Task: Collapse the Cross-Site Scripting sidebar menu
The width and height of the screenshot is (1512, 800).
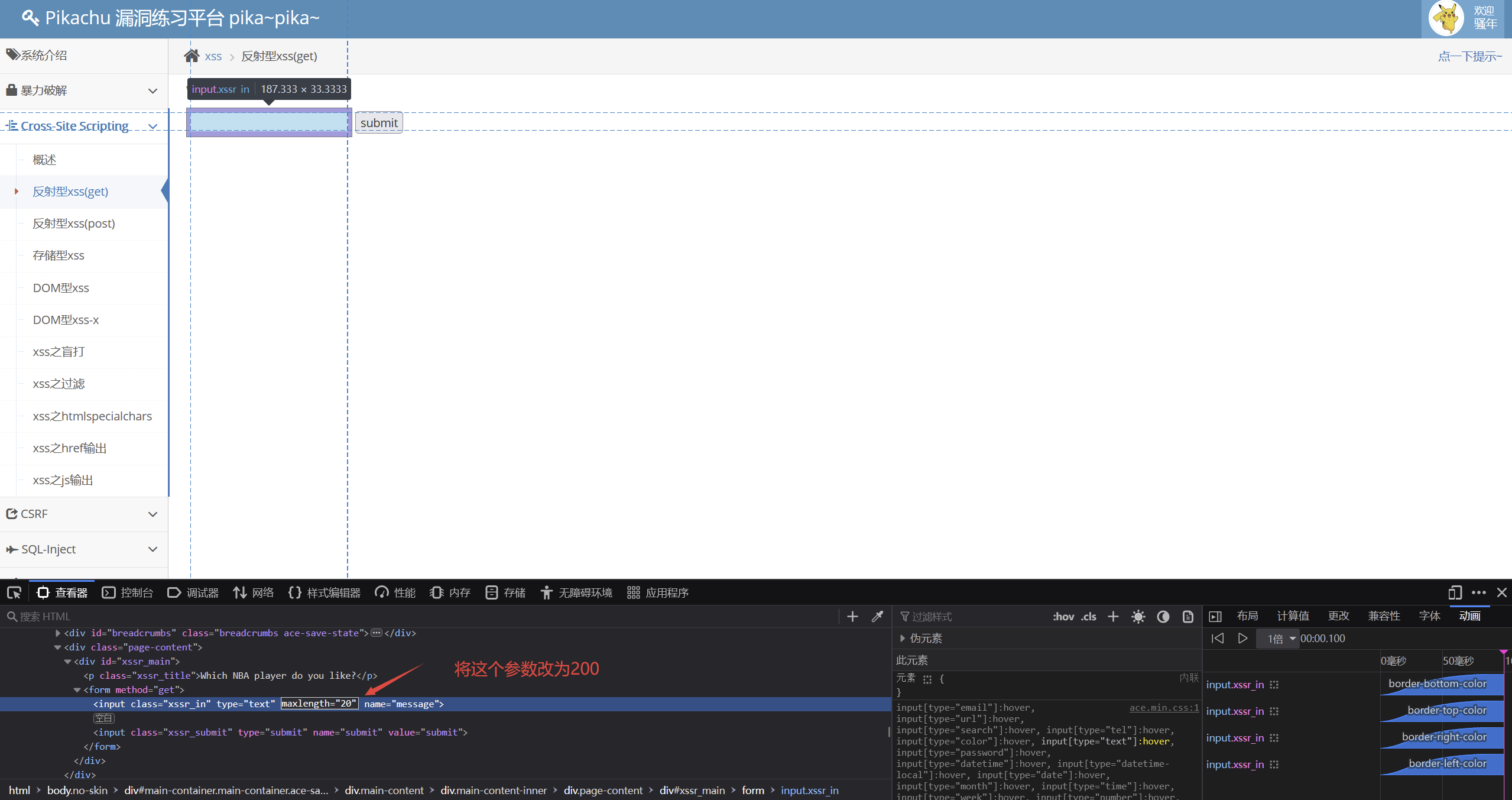Action: (84, 126)
